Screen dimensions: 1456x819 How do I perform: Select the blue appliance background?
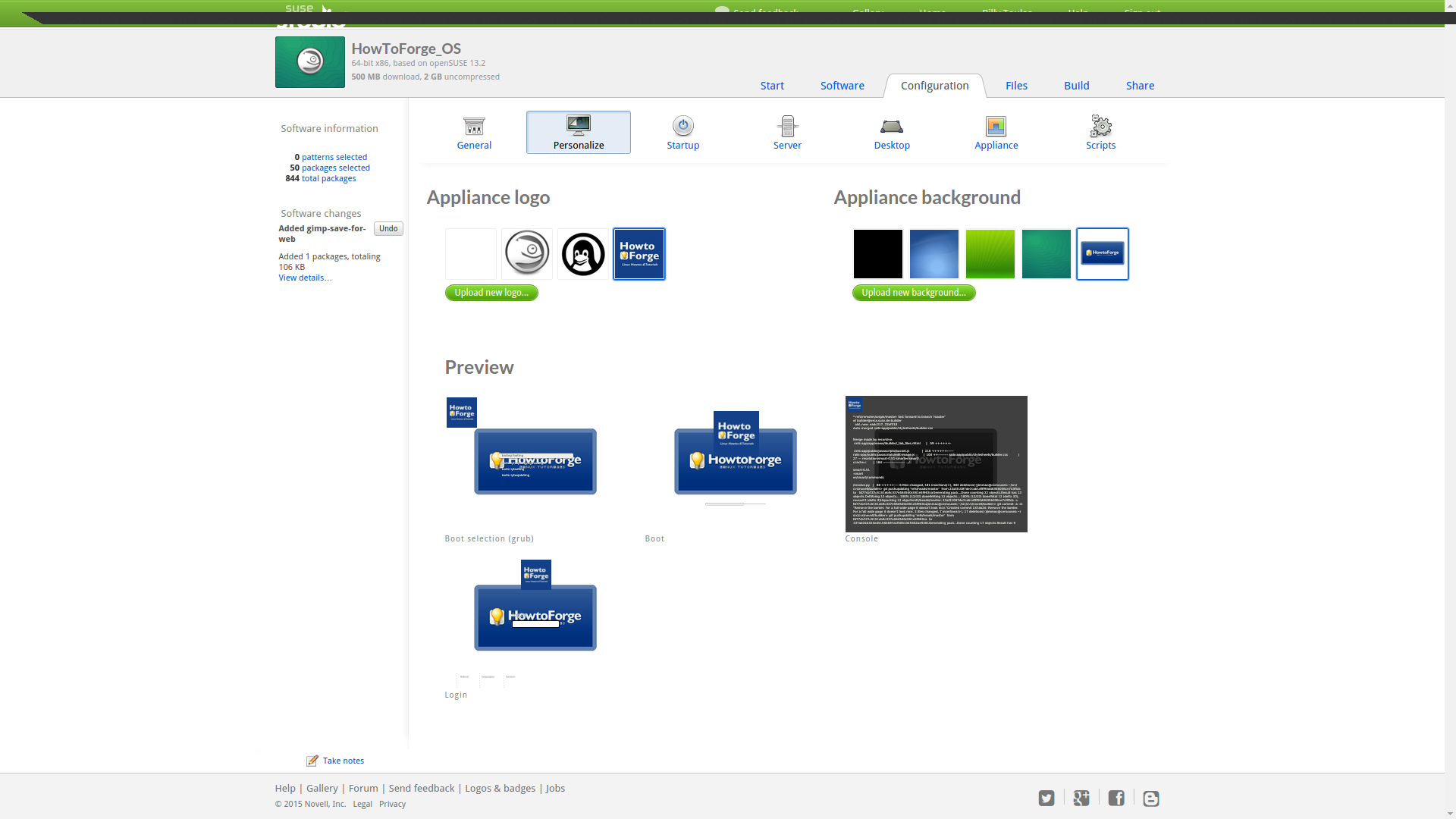(x=934, y=254)
